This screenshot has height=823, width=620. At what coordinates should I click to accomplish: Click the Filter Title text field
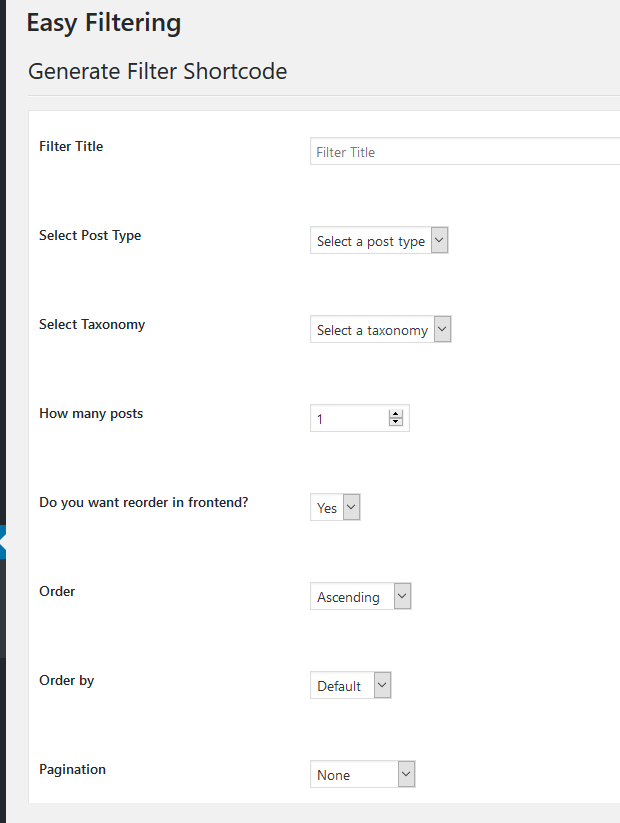[x=465, y=151]
